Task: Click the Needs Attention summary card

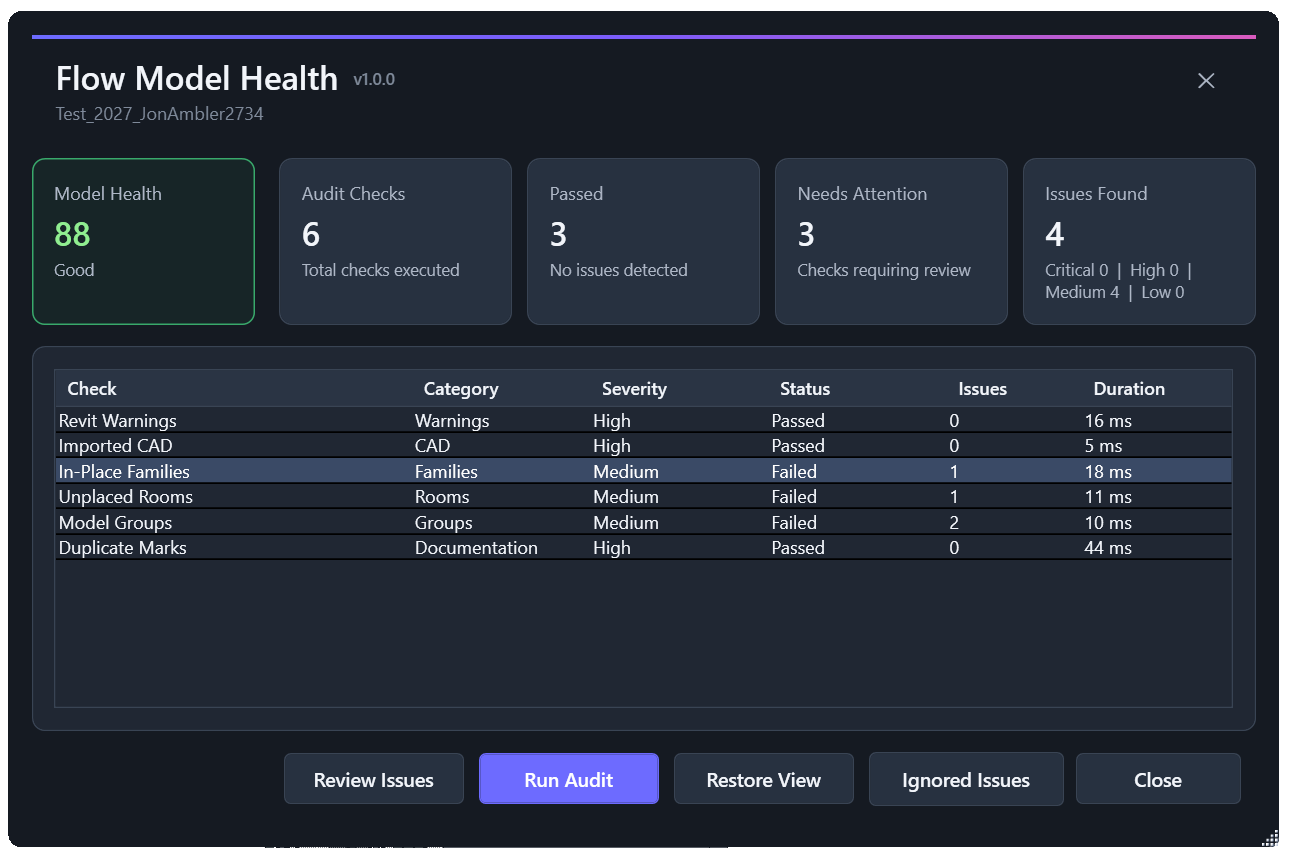Action: click(x=891, y=241)
